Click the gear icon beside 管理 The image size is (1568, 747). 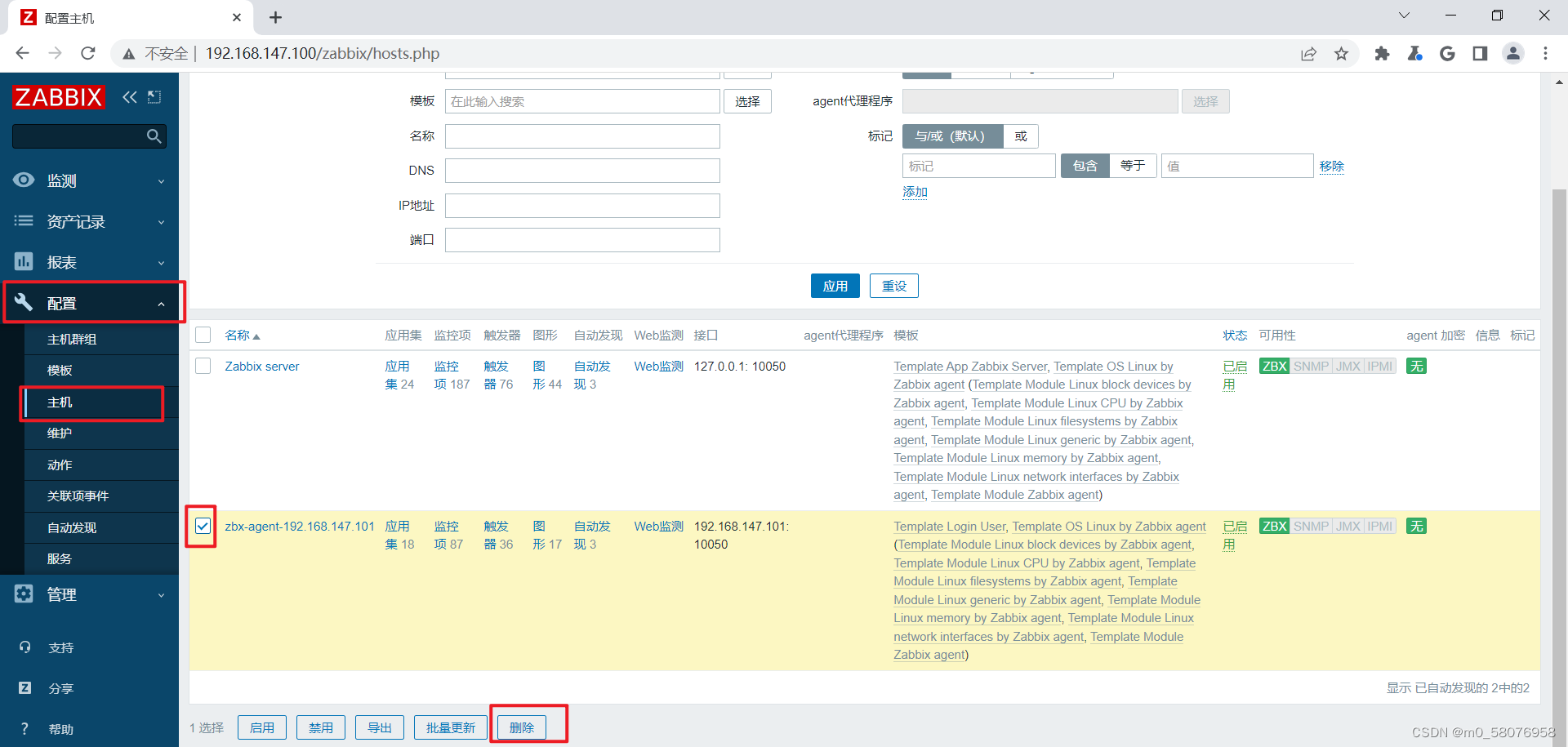[x=24, y=594]
